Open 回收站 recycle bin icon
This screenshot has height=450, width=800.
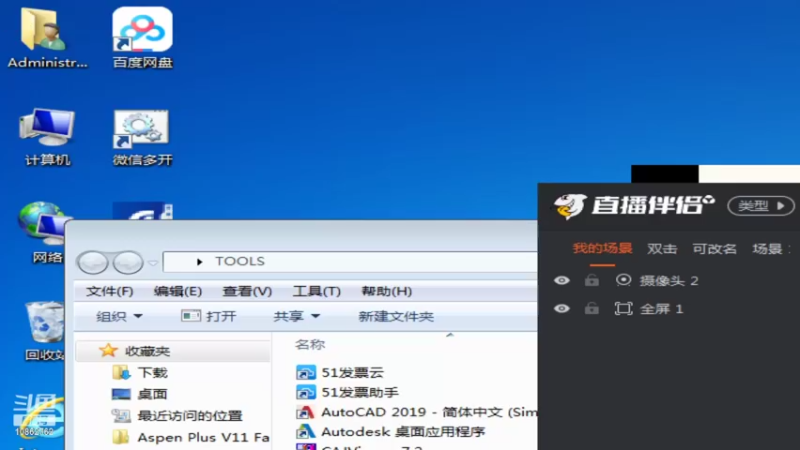45,331
